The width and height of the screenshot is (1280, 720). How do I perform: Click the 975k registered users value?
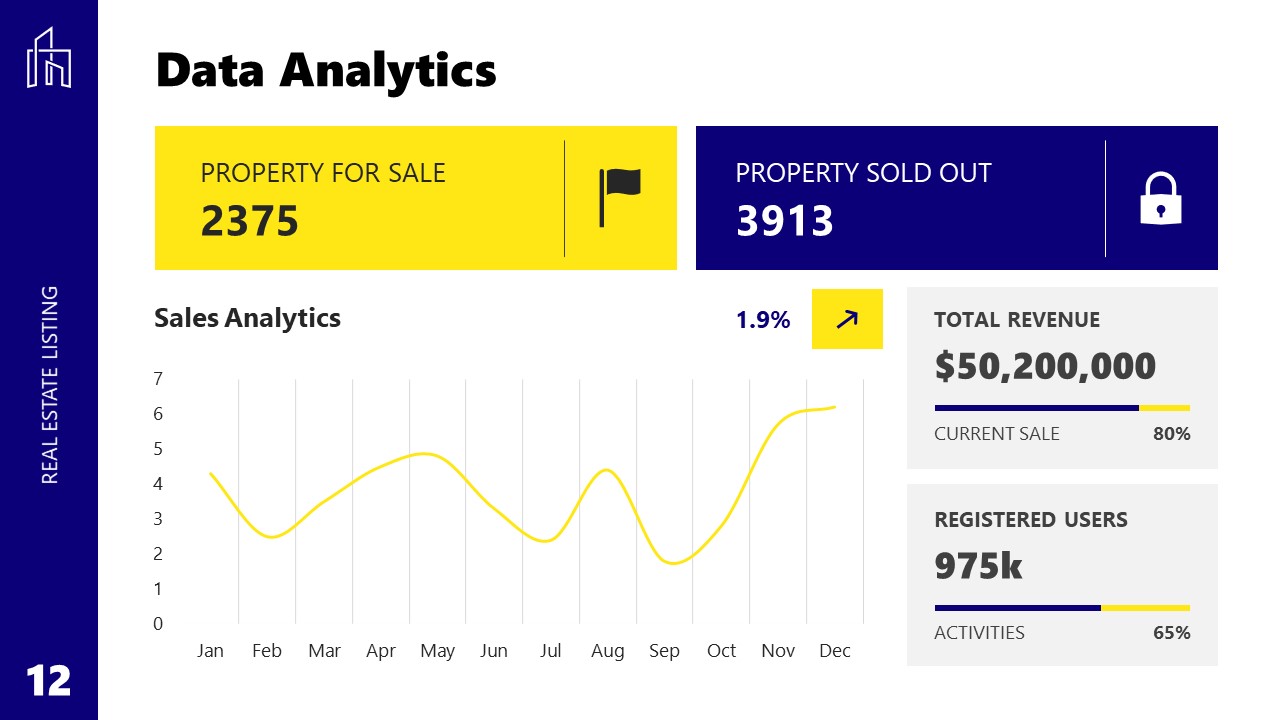tap(978, 566)
